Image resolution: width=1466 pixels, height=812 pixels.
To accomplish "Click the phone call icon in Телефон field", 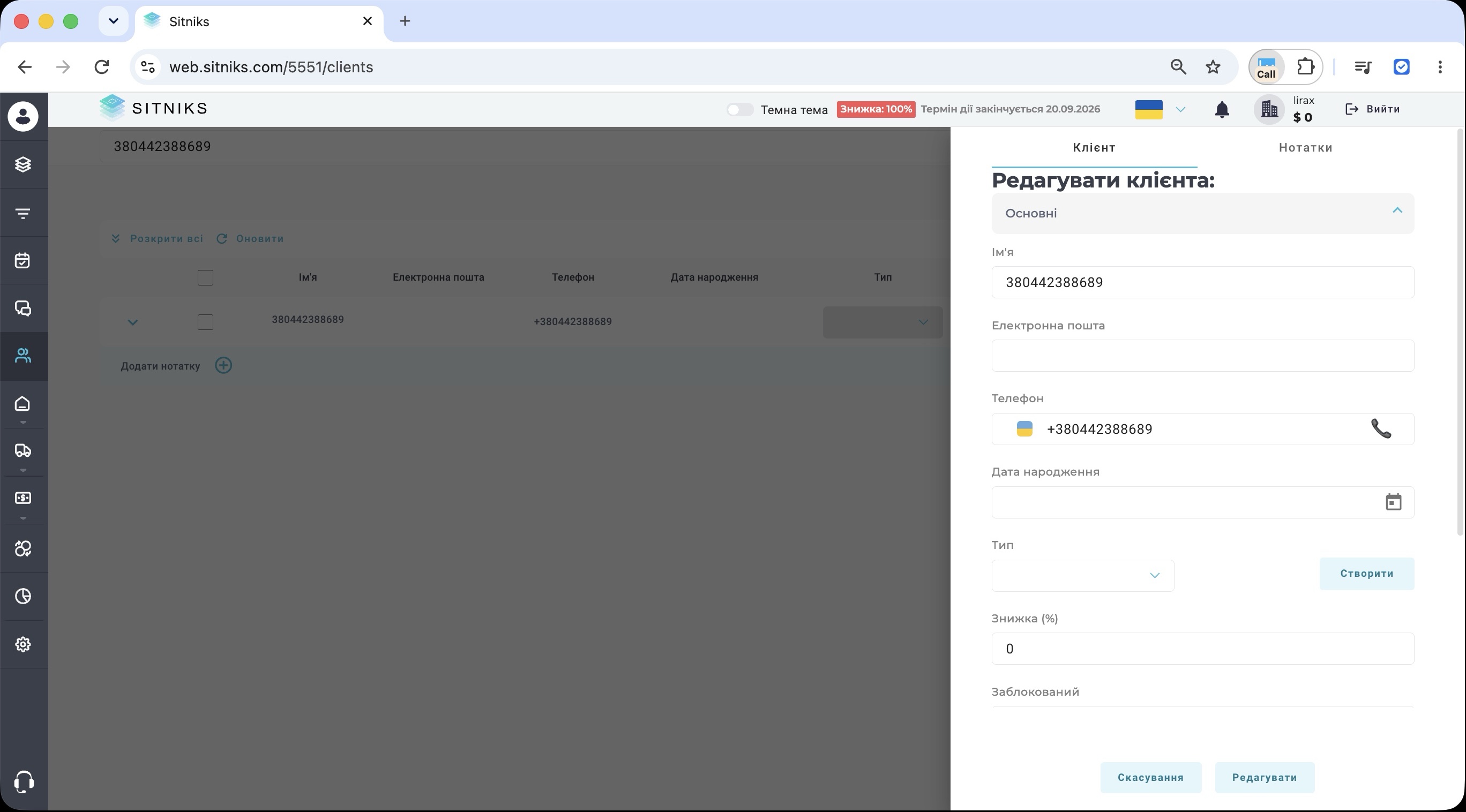I will point(1381,428).
